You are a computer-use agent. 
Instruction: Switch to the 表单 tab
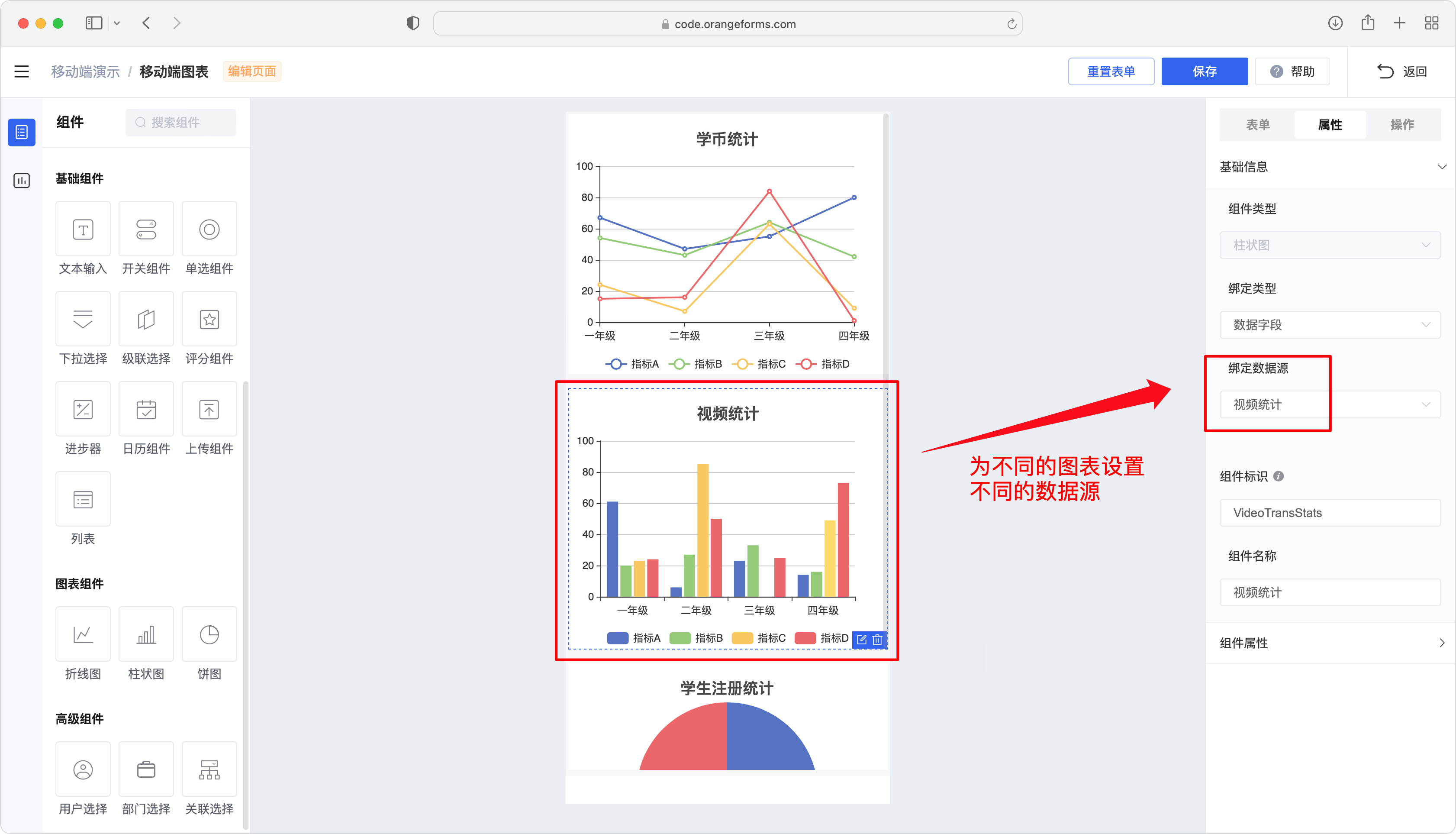(x=1257, y=124)
